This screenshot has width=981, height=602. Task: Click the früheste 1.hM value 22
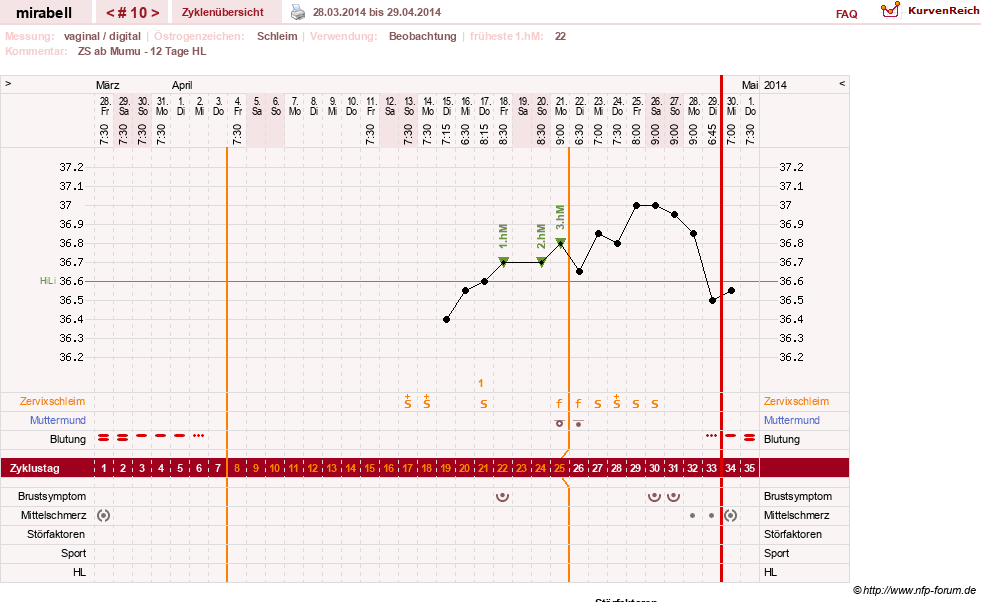(x=561, y=36)
